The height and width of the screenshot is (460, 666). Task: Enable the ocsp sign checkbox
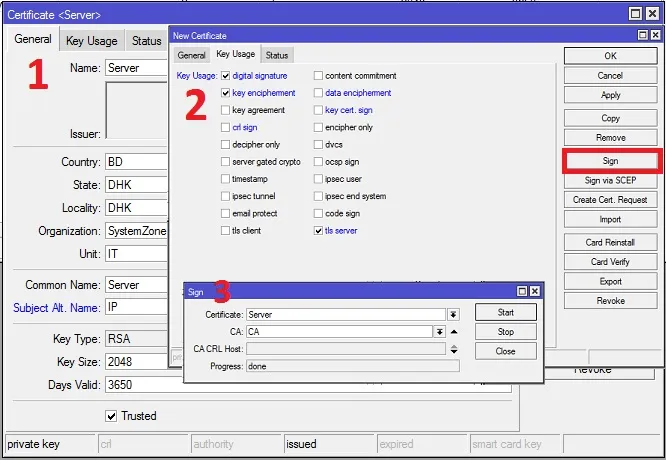(318, 161)
